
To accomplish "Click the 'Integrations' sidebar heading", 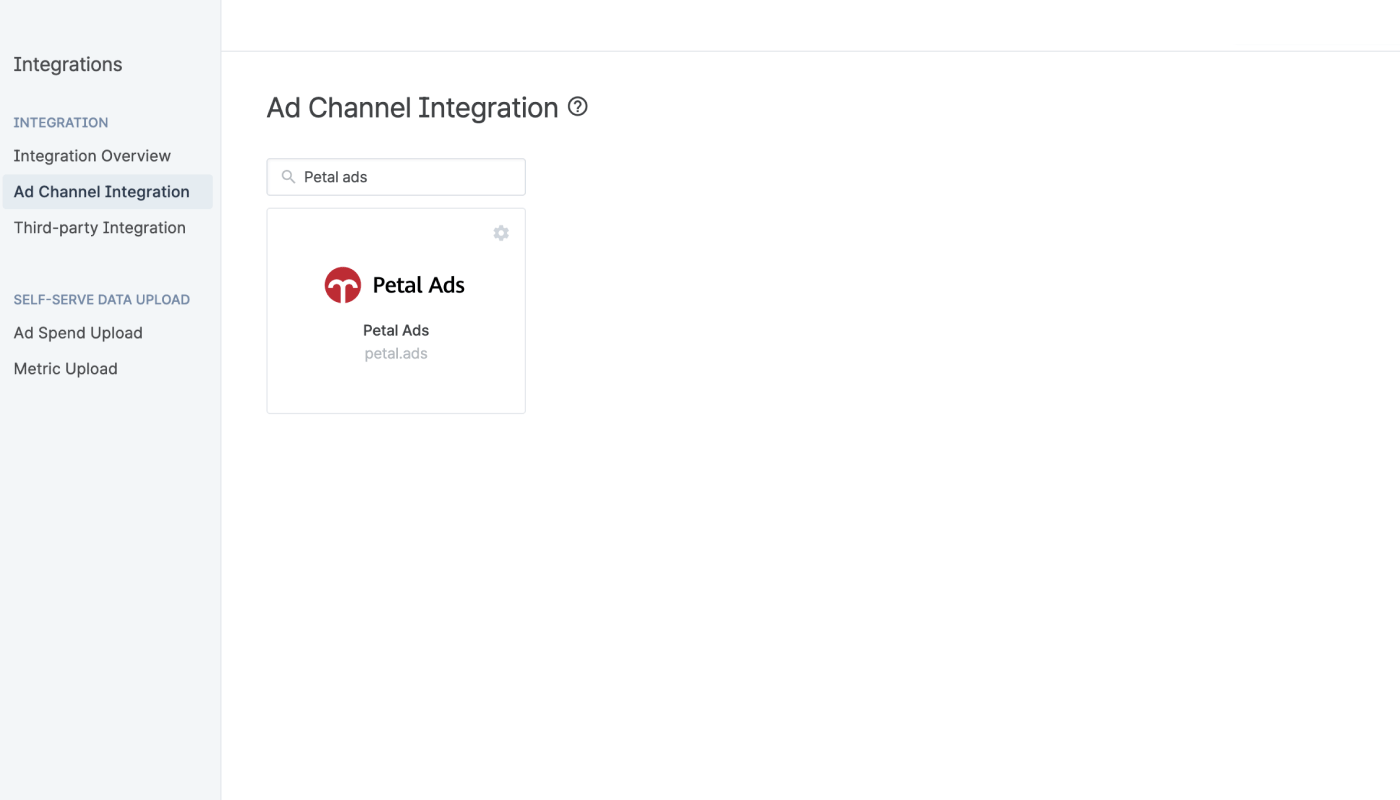I will 68,65.
